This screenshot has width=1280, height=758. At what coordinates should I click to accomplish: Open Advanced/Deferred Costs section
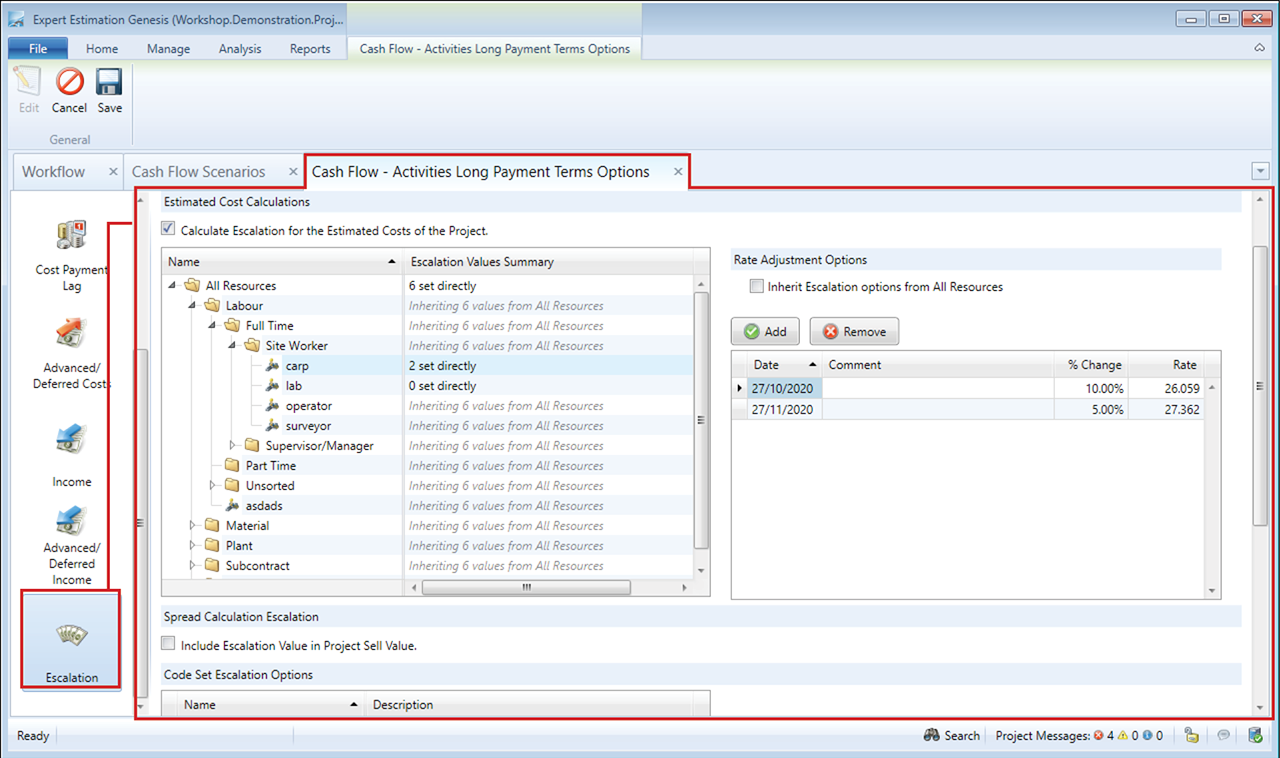tap(72, 336)
